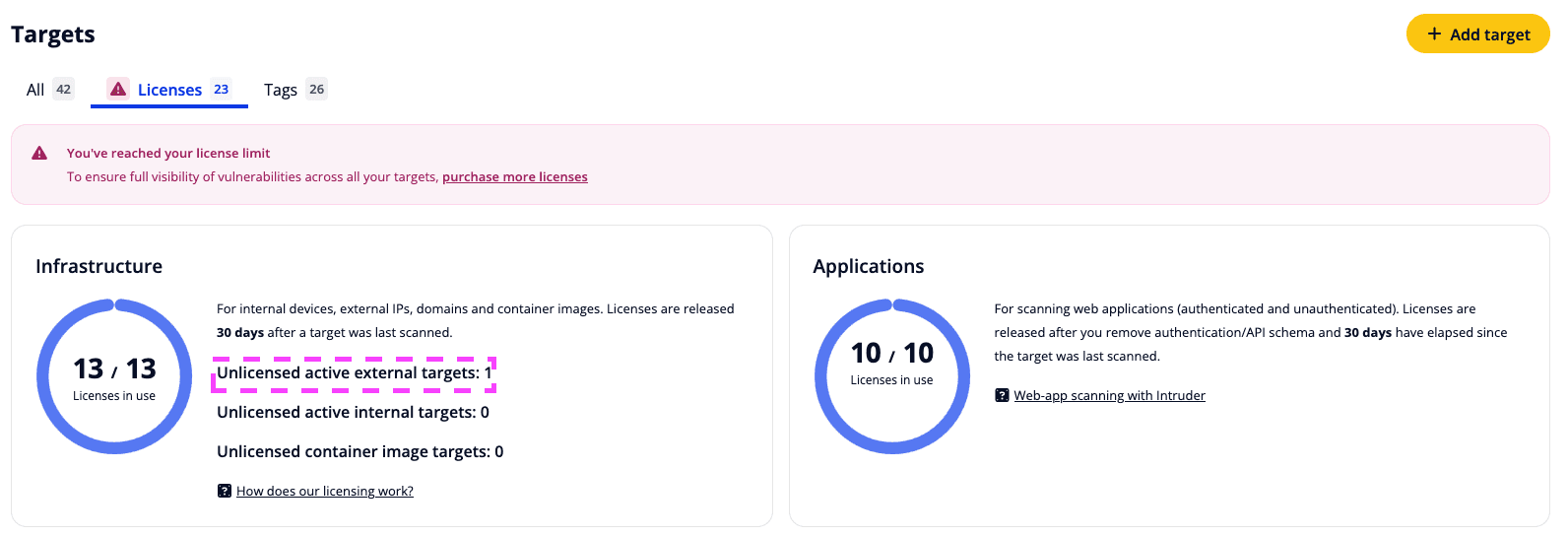Click the Infrastructure description mentioning container images
The height and width of the screenshot is (536, 1568).
coord(476,320)
